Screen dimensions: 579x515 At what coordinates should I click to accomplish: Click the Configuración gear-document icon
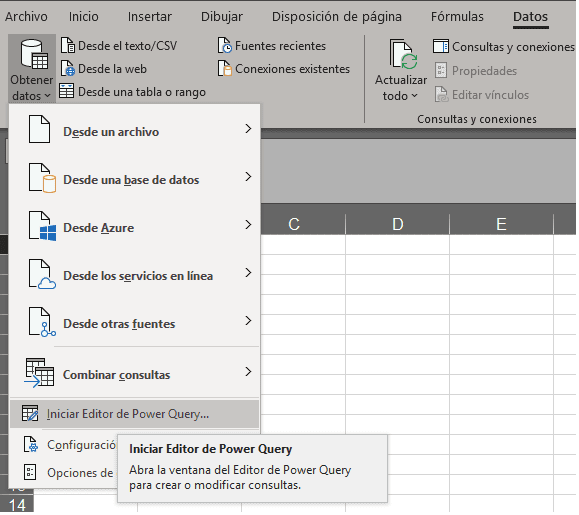pos(31,444)
